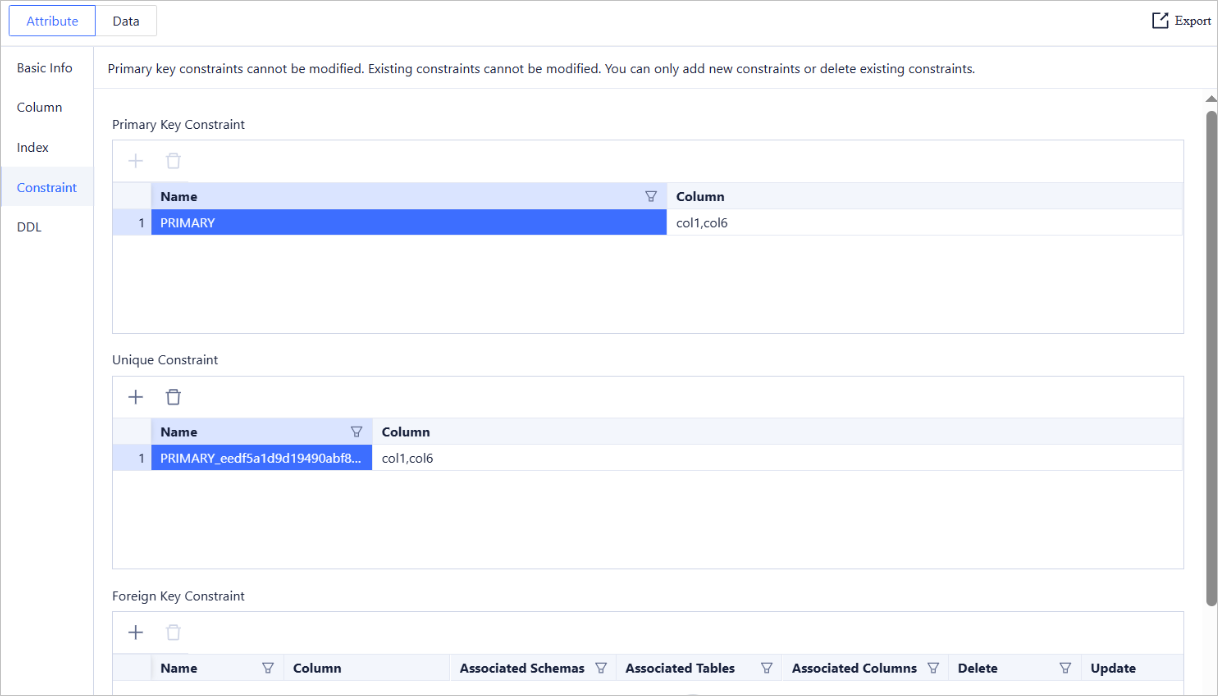The width and height of the screenshot is (1218, 696).
Task: Filter Associated Schemas column
Action: (601, 668)
